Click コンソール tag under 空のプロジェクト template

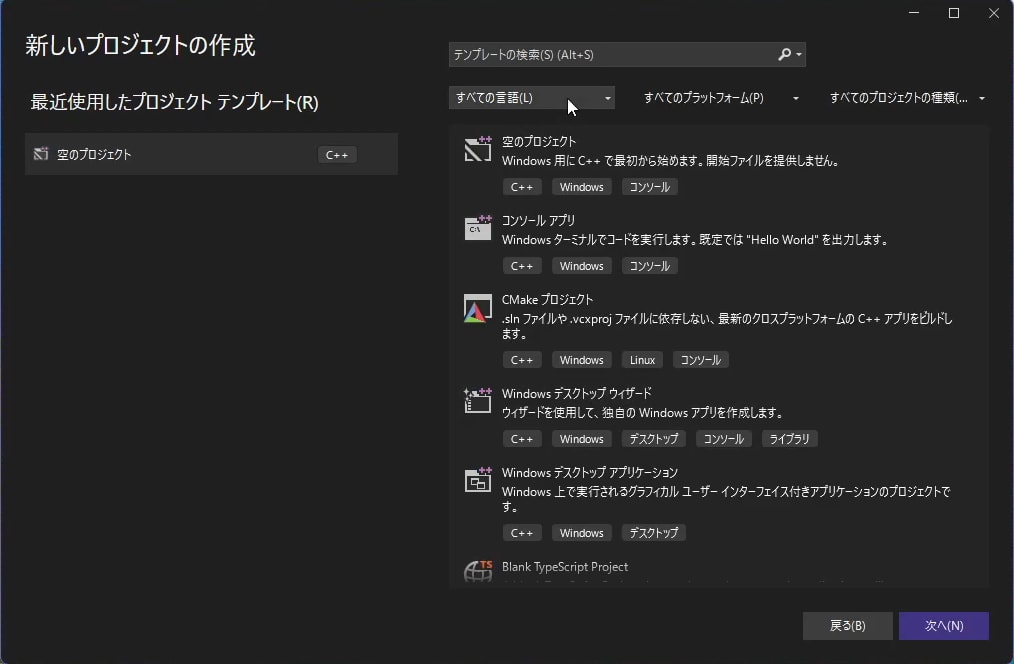tap(649, 187)
